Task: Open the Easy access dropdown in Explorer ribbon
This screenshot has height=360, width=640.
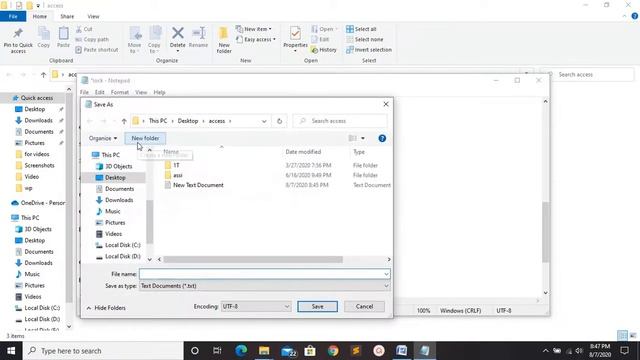Action: pos(256,40)
